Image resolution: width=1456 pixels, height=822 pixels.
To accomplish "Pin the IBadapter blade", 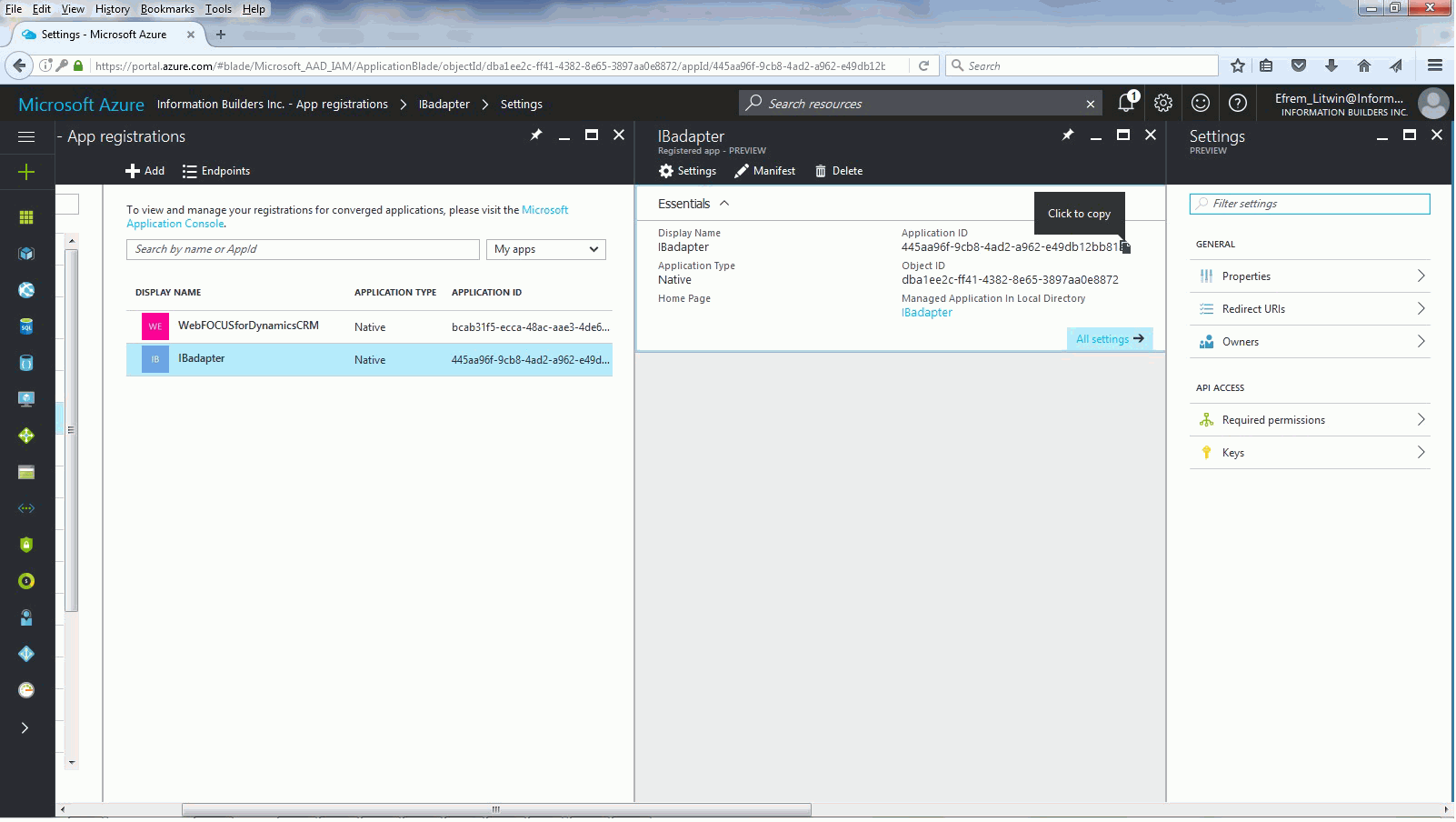I will point(1068,135).
